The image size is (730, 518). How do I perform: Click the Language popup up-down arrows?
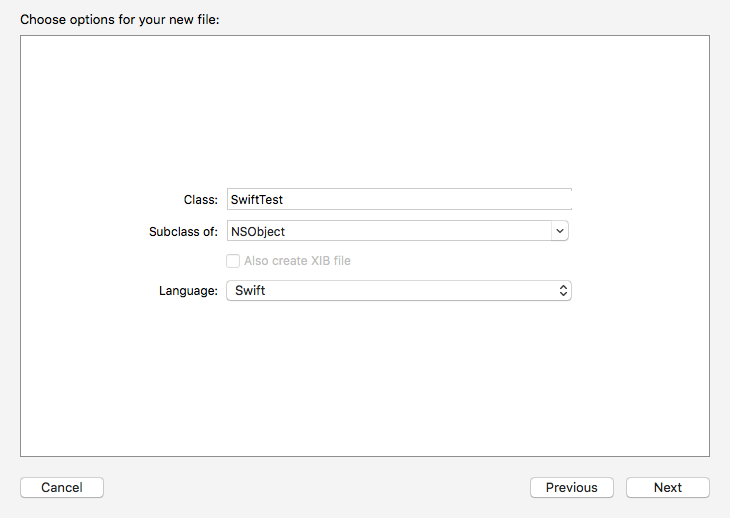click(x=563, y=291)
